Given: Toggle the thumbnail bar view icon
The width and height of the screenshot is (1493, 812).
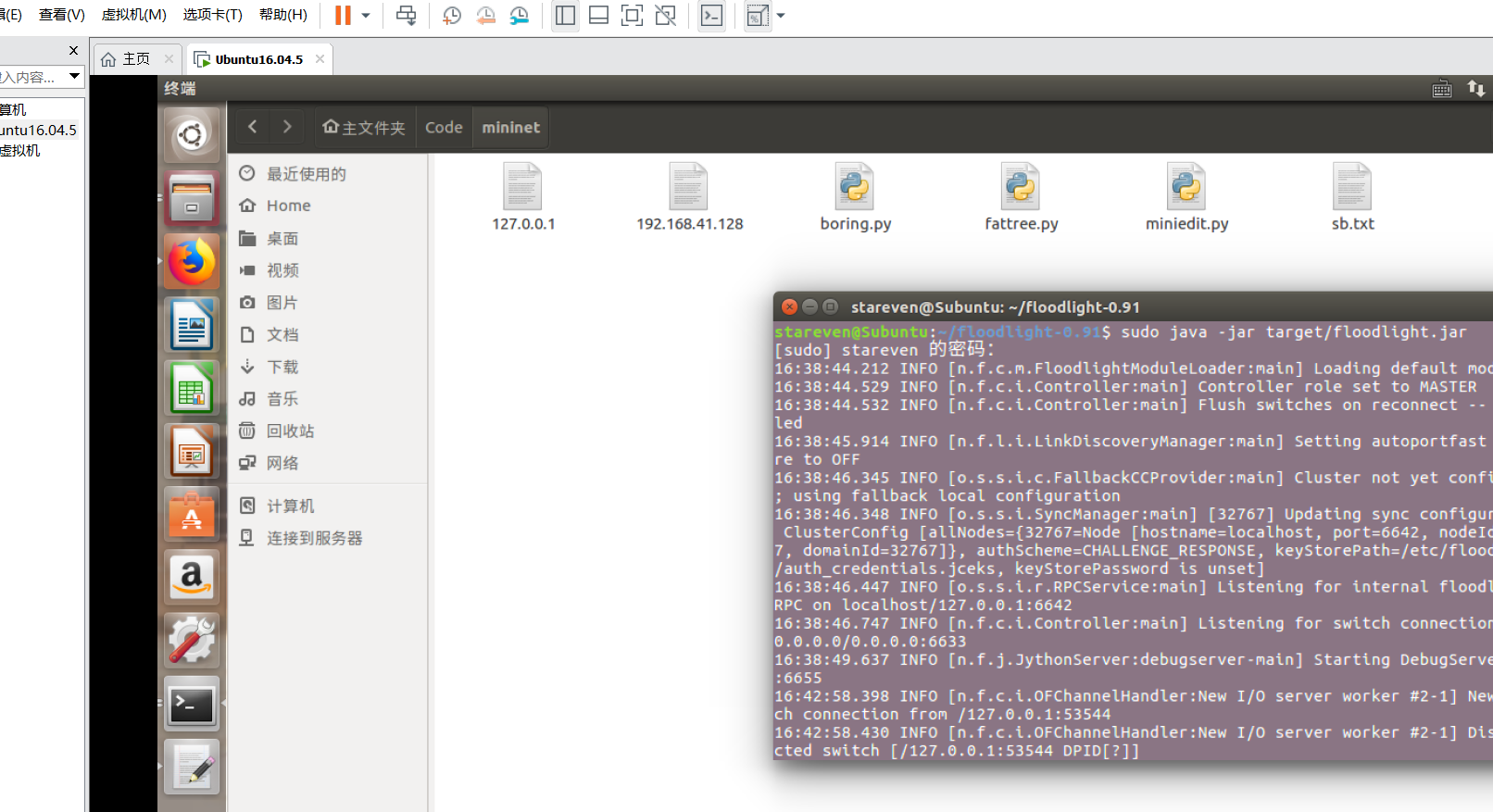Looking at the screenshot, I should pyautogui.click(x=598, y=16).
